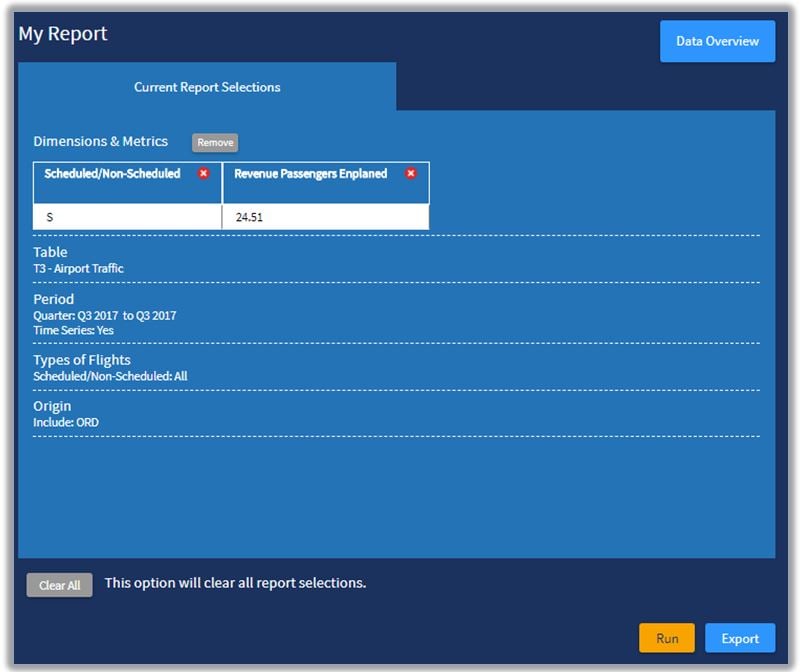Click the Include: ORD origin entry
This screenshot has height=672, width=804.
pos(66,422)
